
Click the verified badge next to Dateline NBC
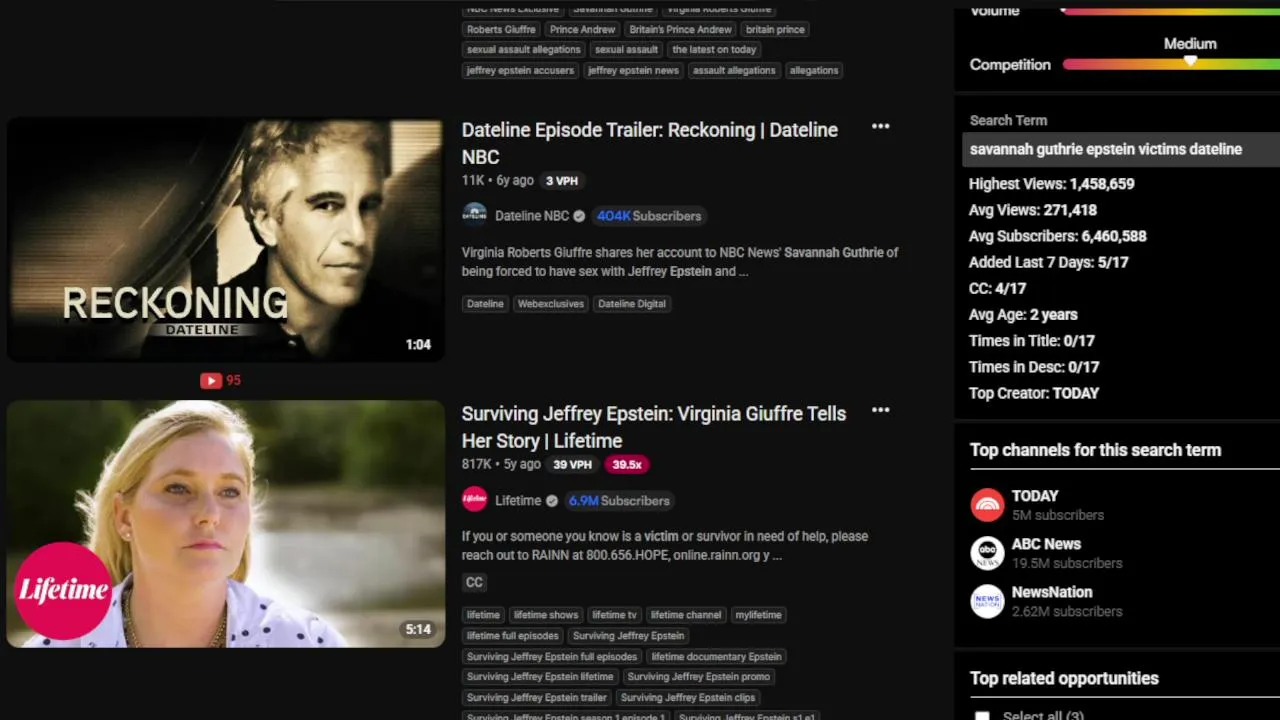(579, 216)
